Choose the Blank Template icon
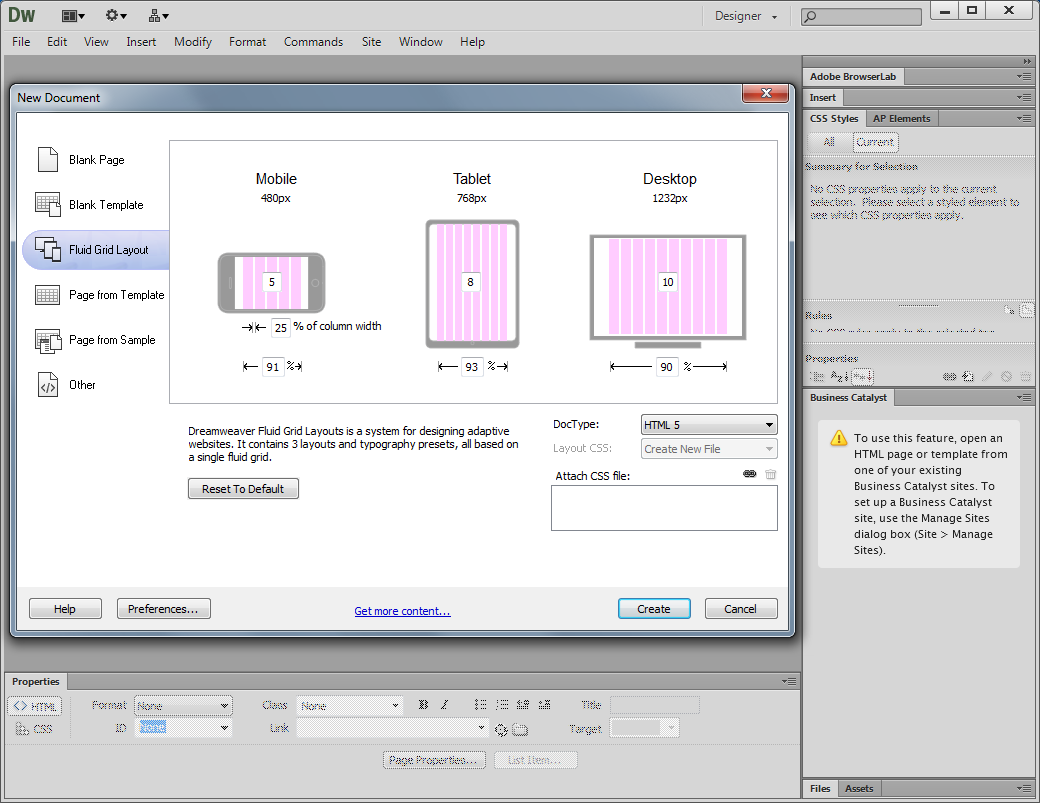The height and width of the screenshot is (803, 1040). coord(48,204)
